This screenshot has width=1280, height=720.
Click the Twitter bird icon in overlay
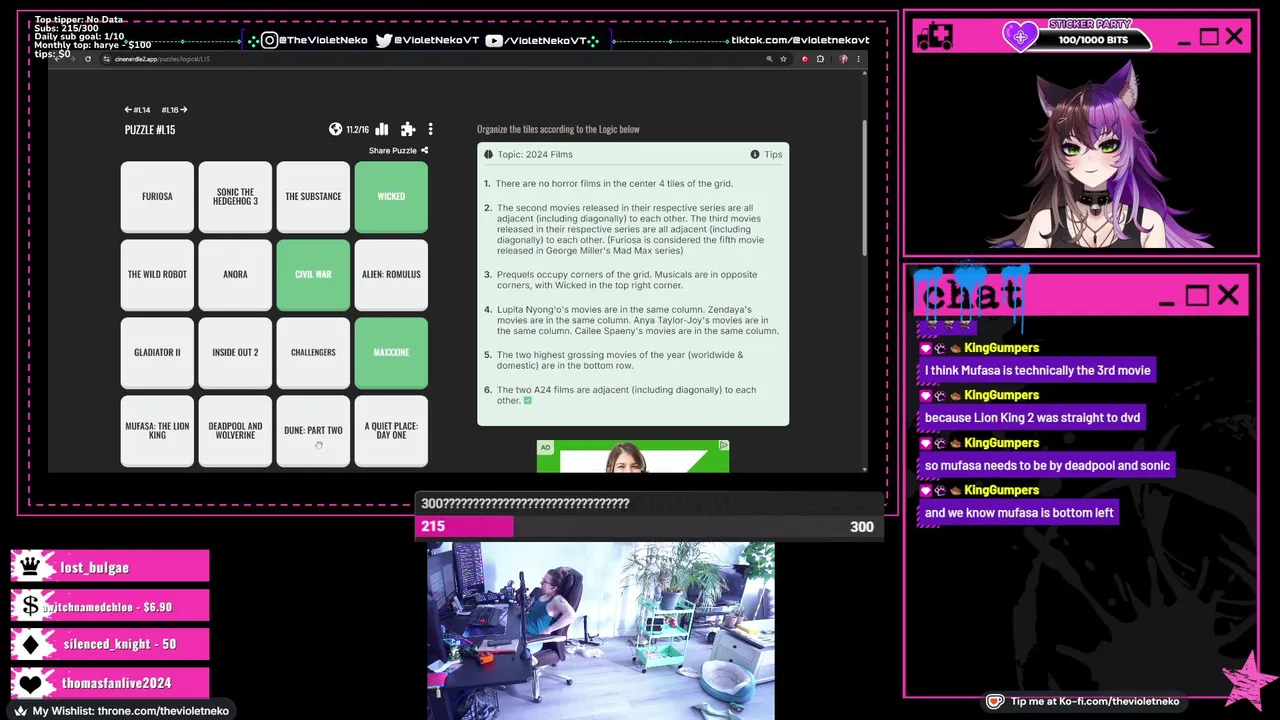383,40
